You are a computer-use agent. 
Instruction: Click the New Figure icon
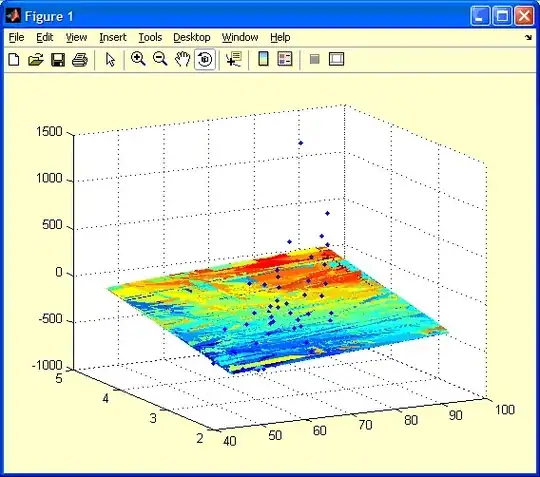click(x=14, y=59)
